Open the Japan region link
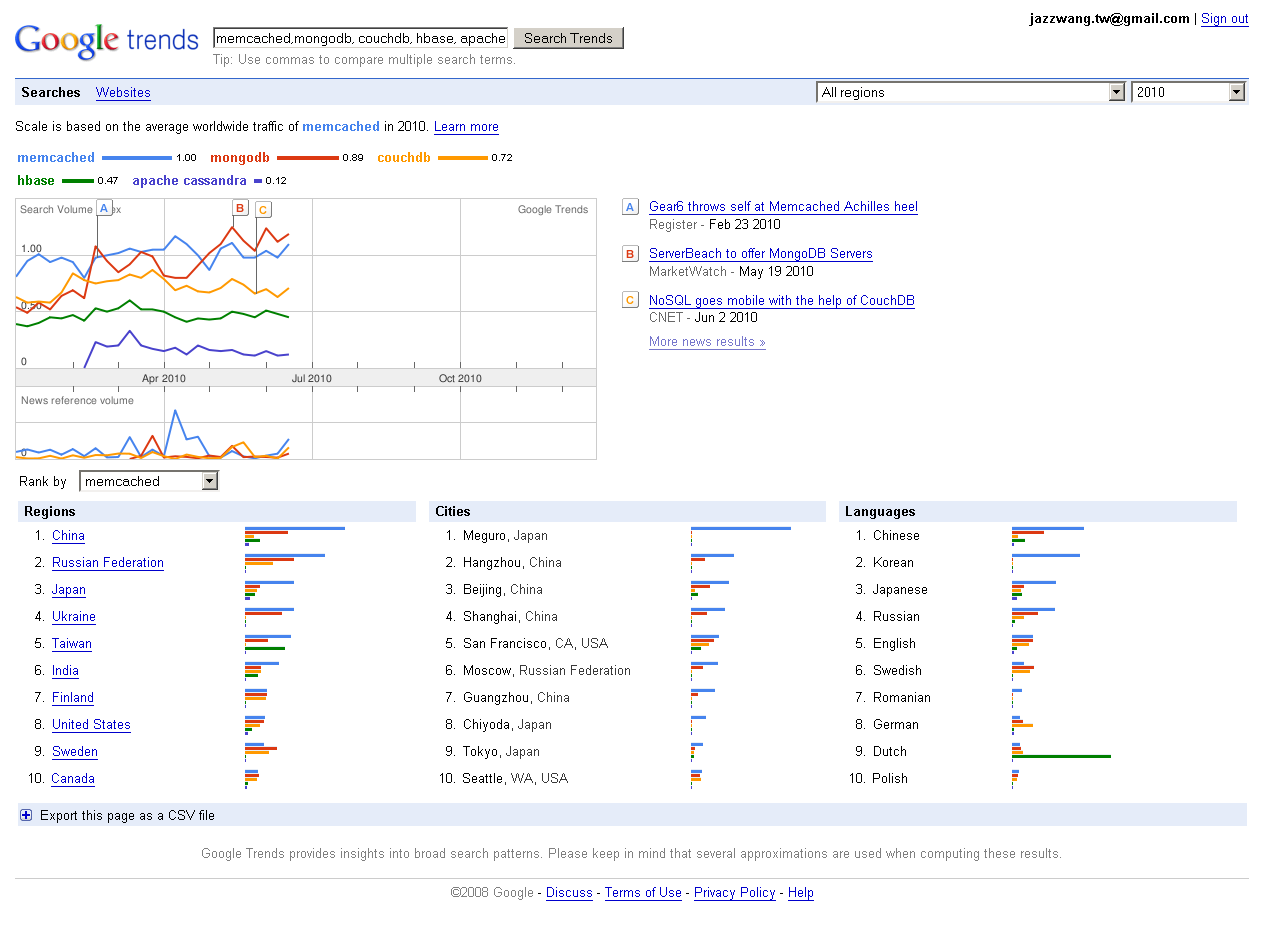Image resolution: width=1264 pixels, height=925 pixels. [69, 590]
